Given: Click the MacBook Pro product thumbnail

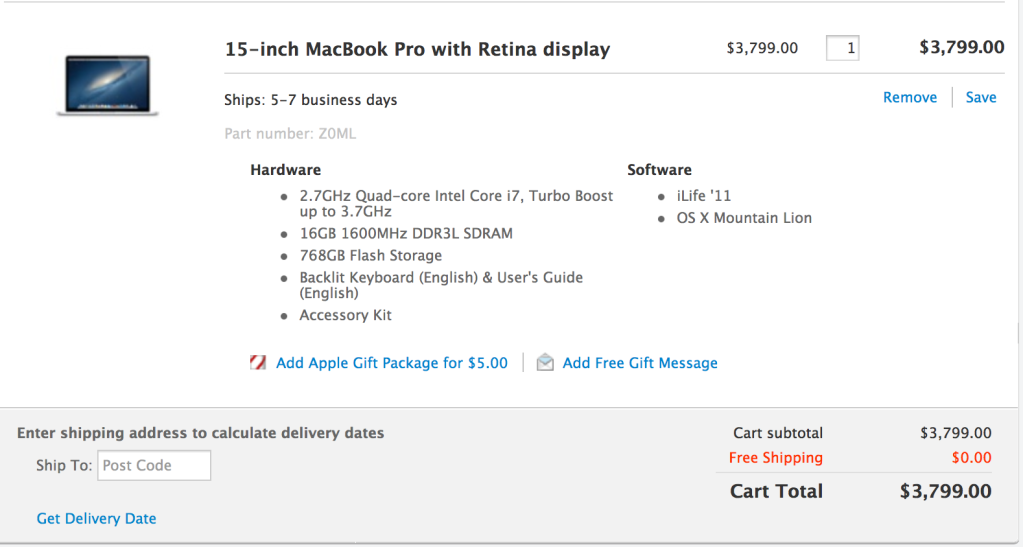Looking at the screenshot, I should click(108, 86).
